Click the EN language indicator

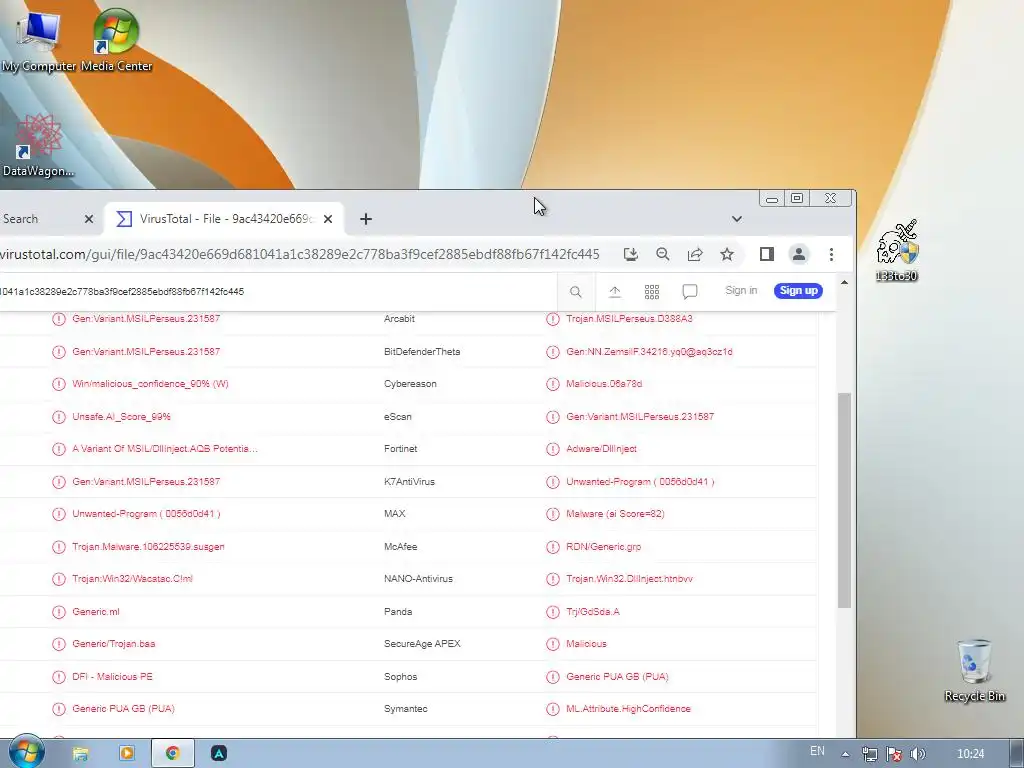click(x=817, y=751)
